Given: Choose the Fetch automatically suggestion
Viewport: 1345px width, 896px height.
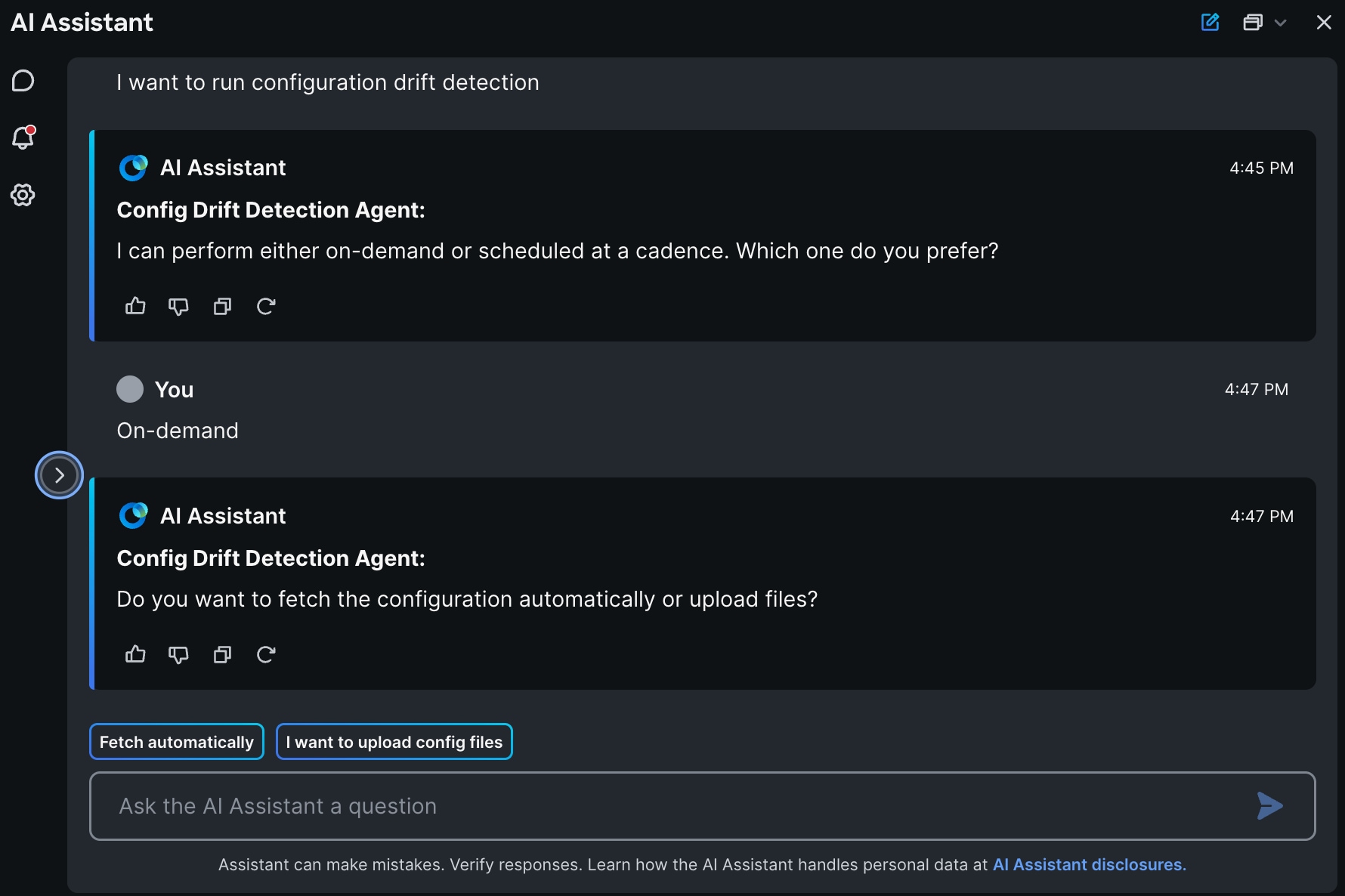Looking at the screenshot, I should 177,742.
